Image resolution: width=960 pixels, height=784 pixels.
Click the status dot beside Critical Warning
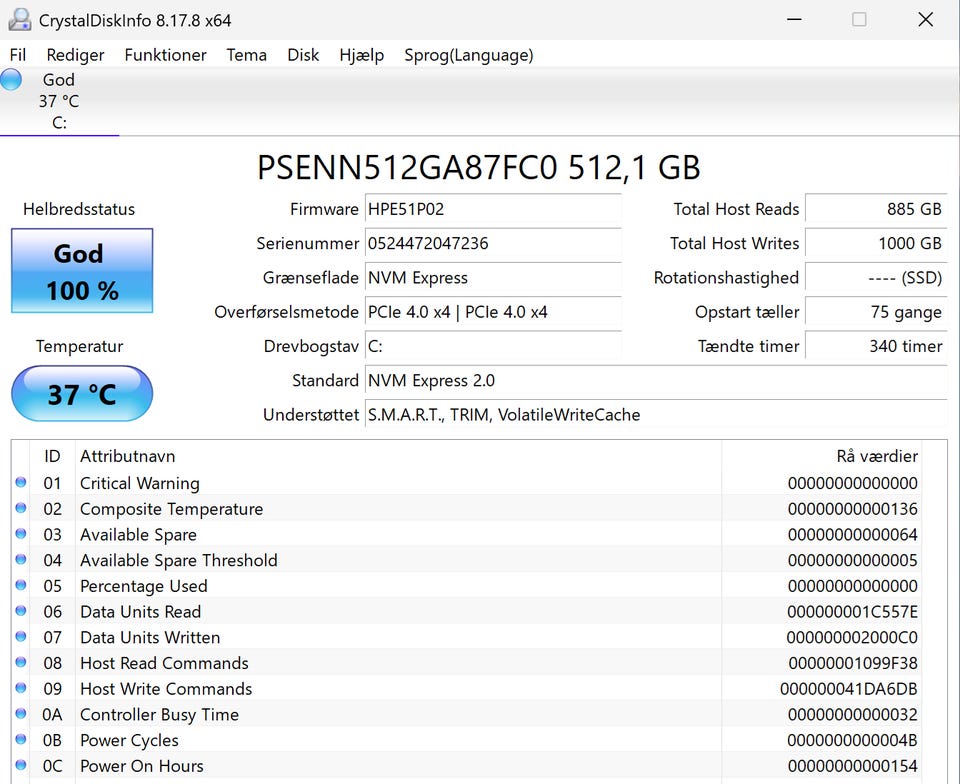tap(21, 483)
